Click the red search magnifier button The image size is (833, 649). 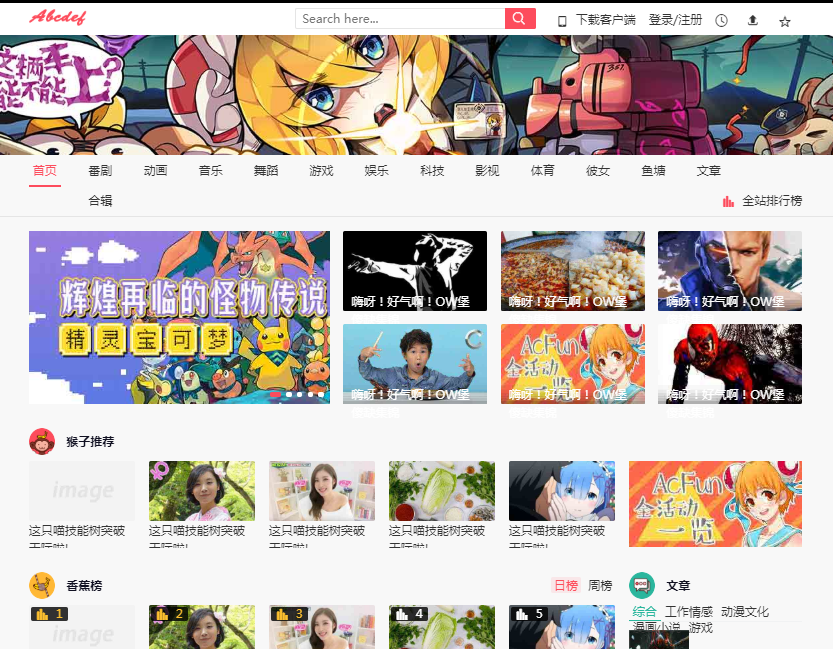coord(520,19)
